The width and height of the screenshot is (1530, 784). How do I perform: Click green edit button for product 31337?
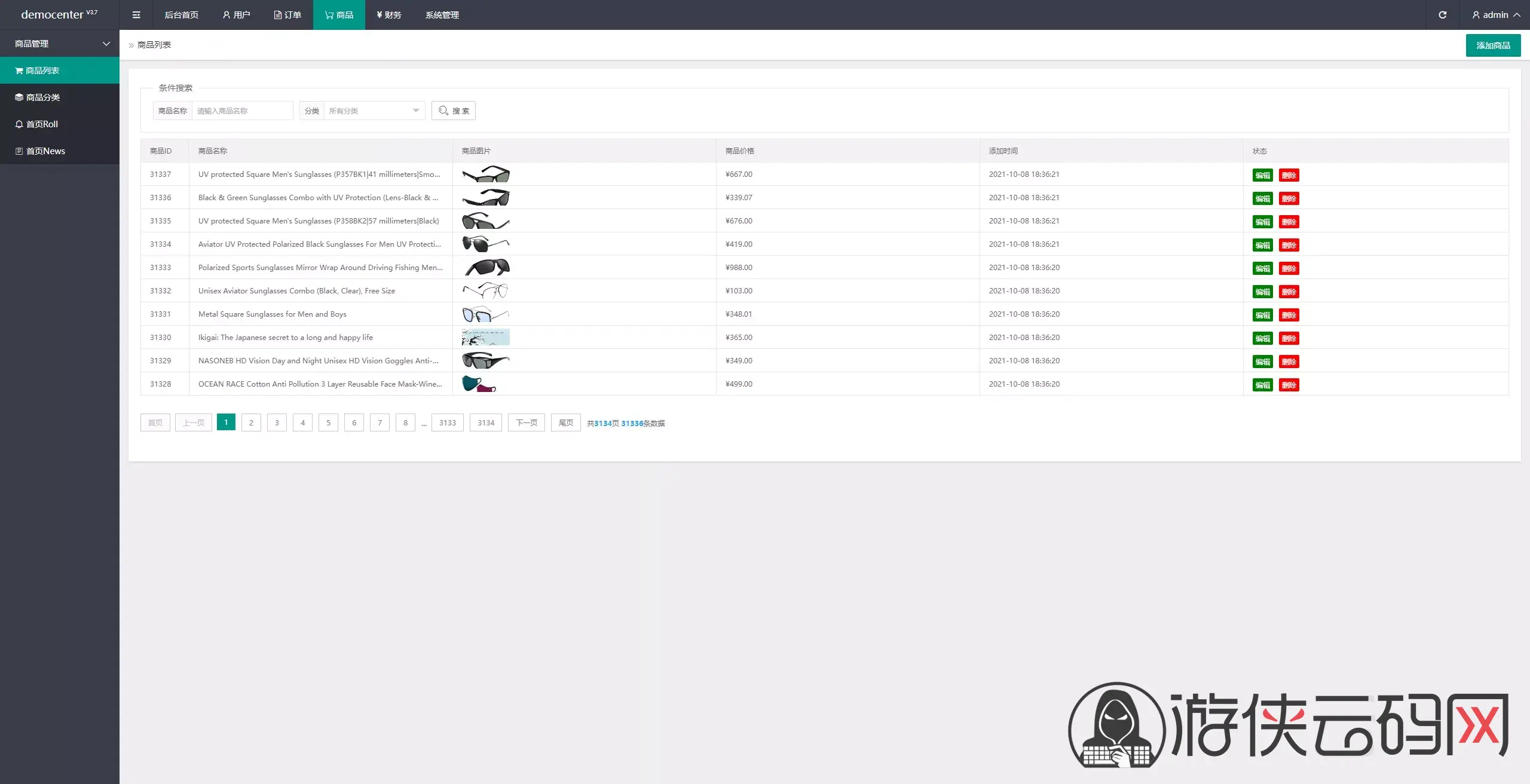(x=1262, y=175)
